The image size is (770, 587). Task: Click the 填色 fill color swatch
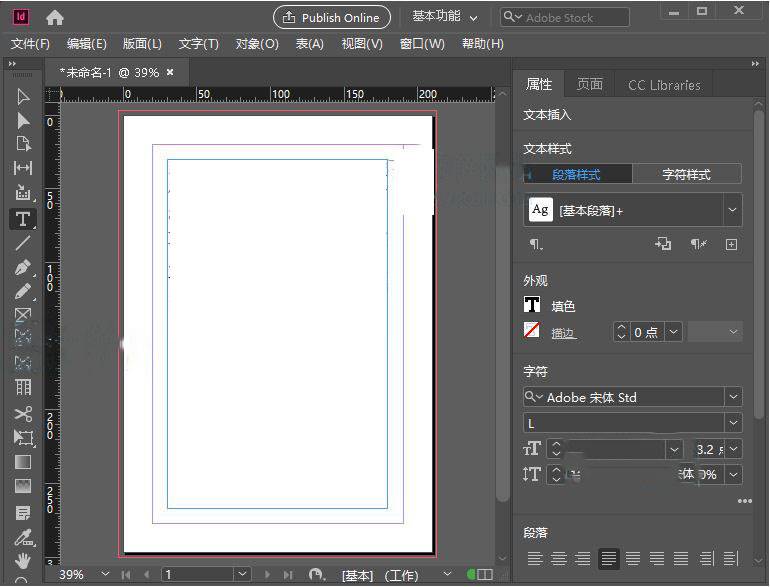point(532,306)
